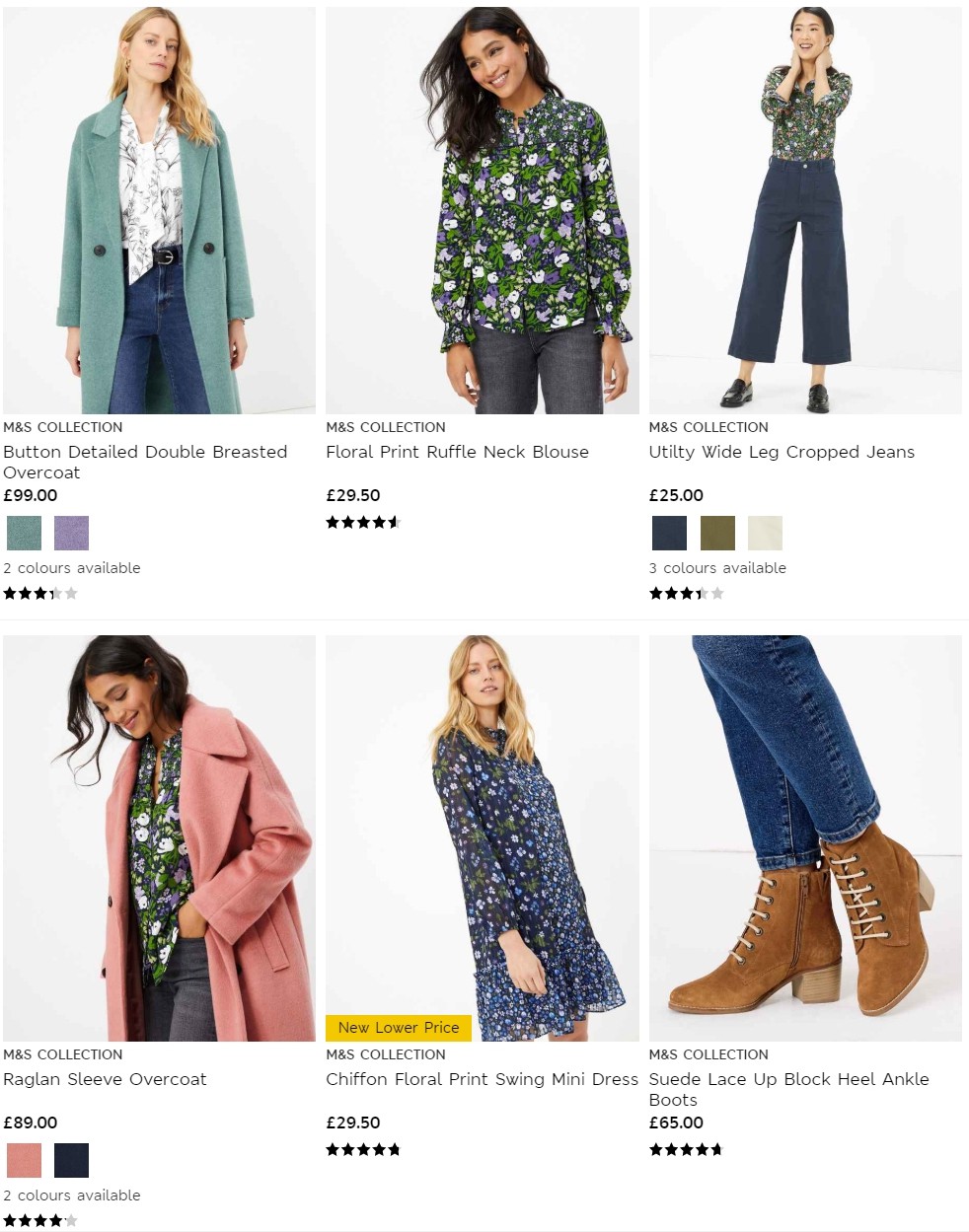
Task: Select the green colour swatch for the overcoat
Action: (23, 533)
